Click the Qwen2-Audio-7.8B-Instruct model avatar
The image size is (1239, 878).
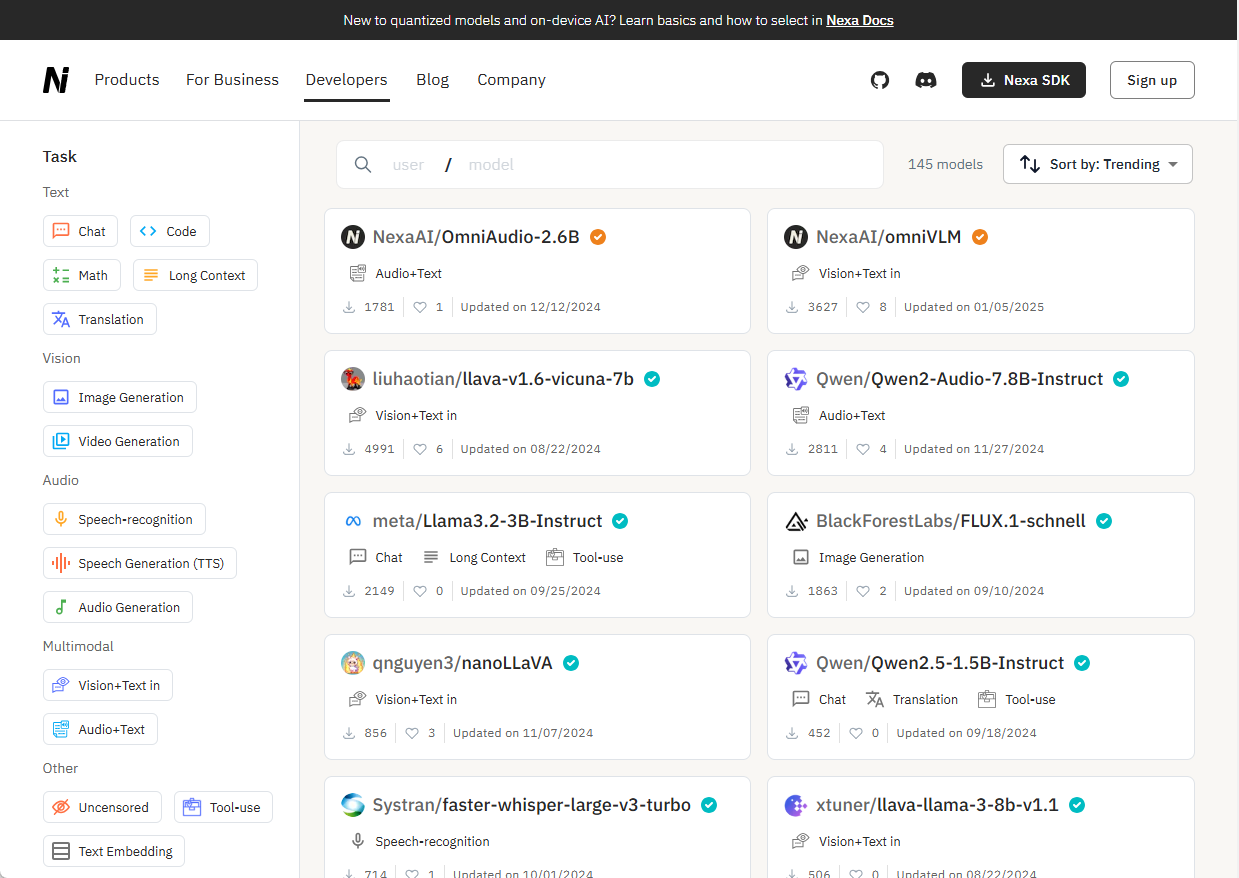[796, 379]
